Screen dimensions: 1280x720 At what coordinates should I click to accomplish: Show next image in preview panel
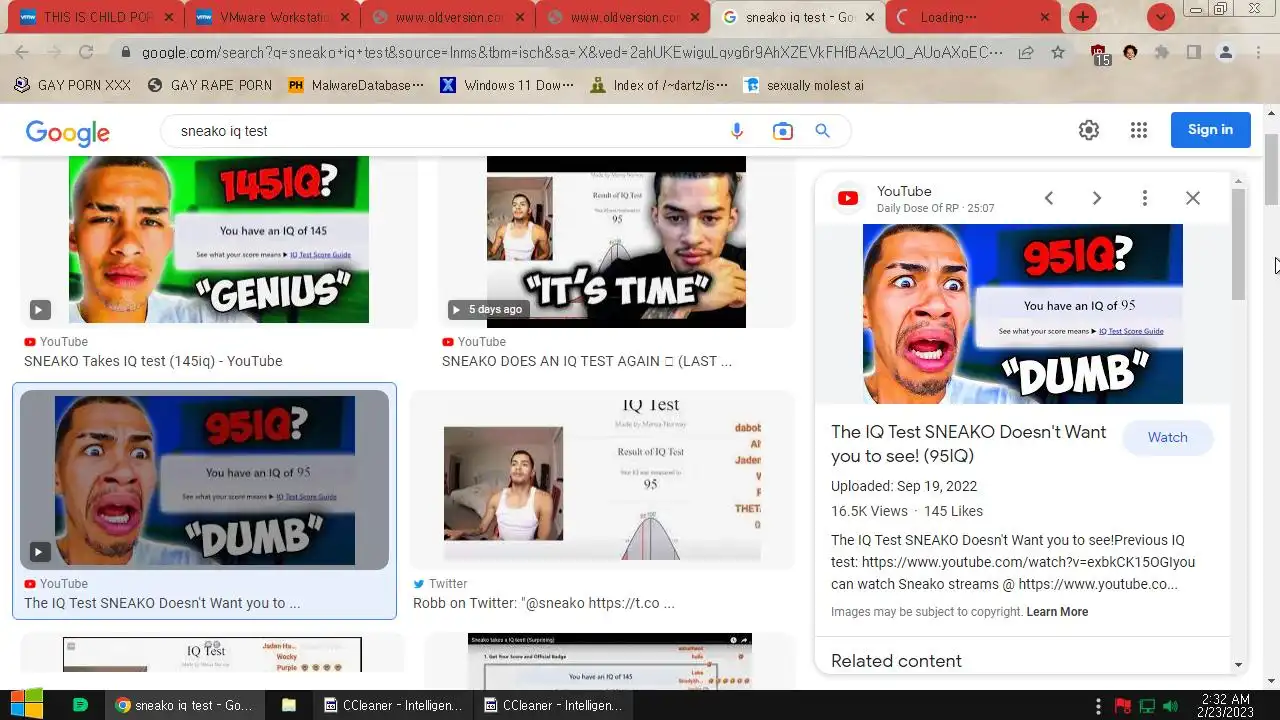point(1097,198)
